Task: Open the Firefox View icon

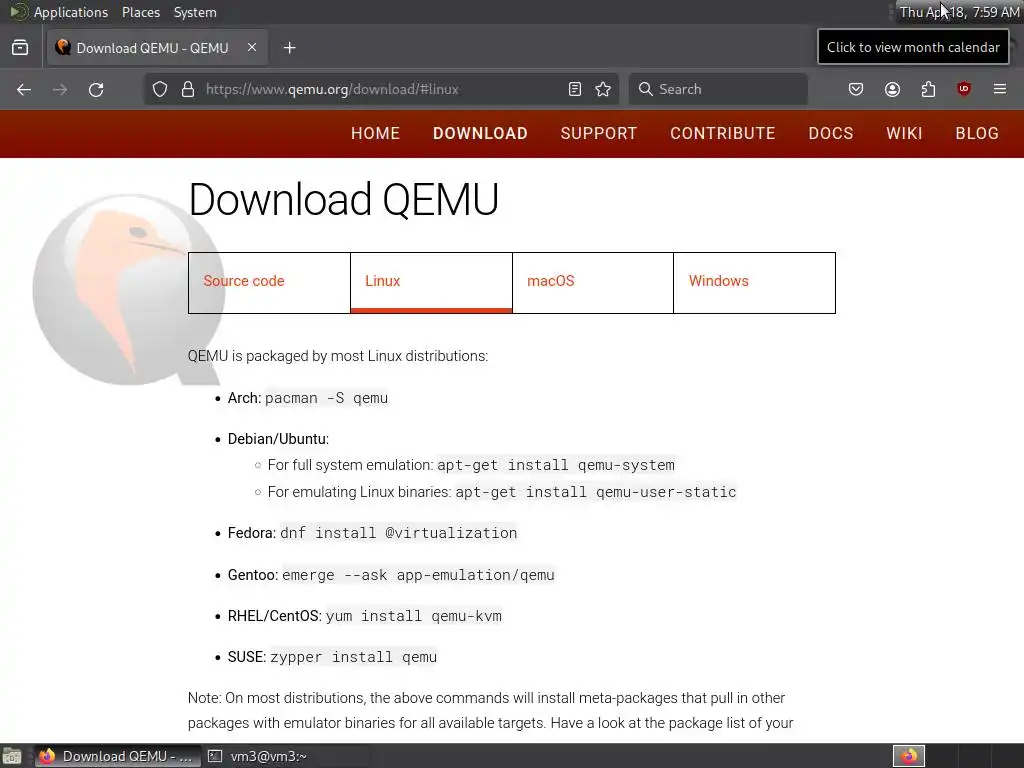Action: click(x=20, y=48)
